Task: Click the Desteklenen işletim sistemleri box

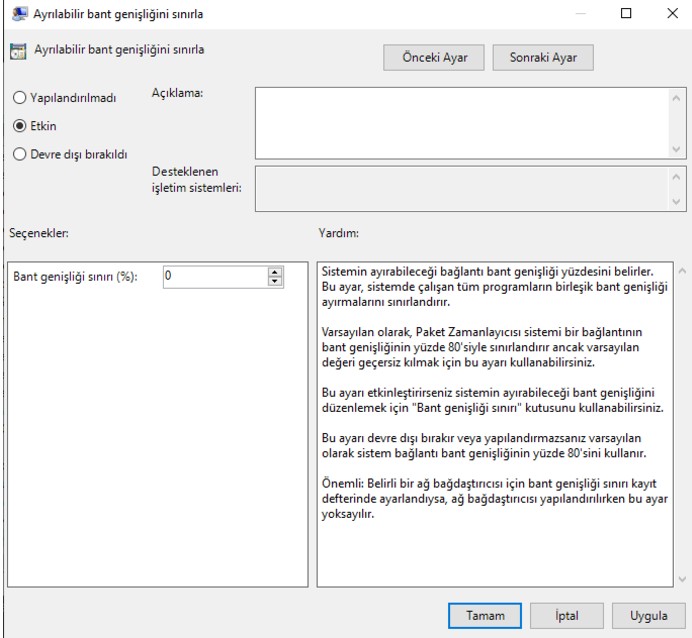Action: point(462,189)
